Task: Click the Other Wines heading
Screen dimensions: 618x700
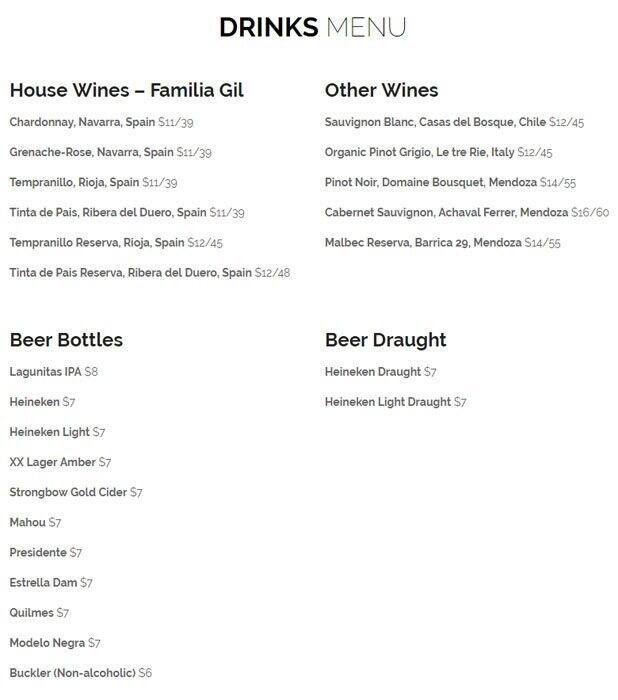Action: pyautogui.click(x=381, y=90)
